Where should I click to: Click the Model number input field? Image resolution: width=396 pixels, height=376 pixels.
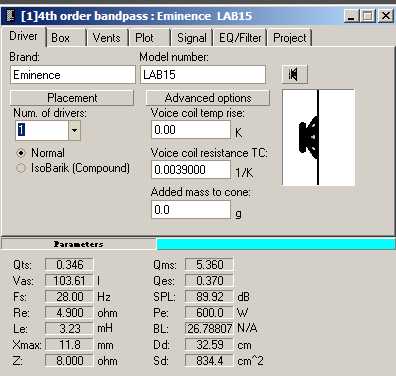(203, 75)
